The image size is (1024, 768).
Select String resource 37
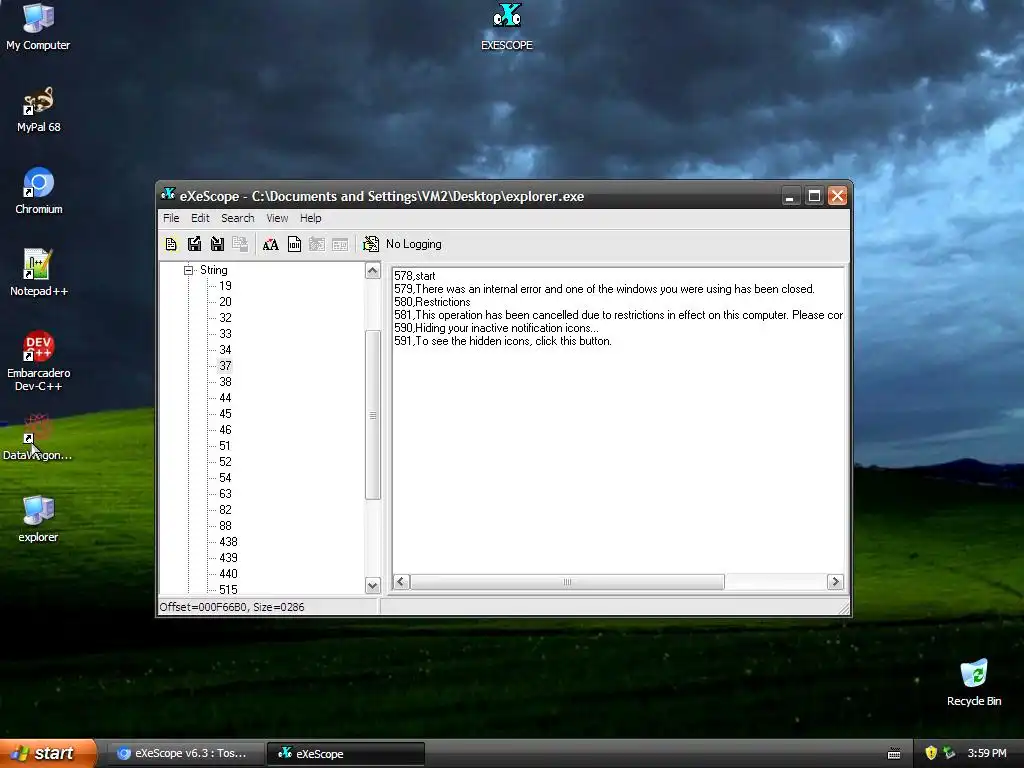click(x=225, y=366)
